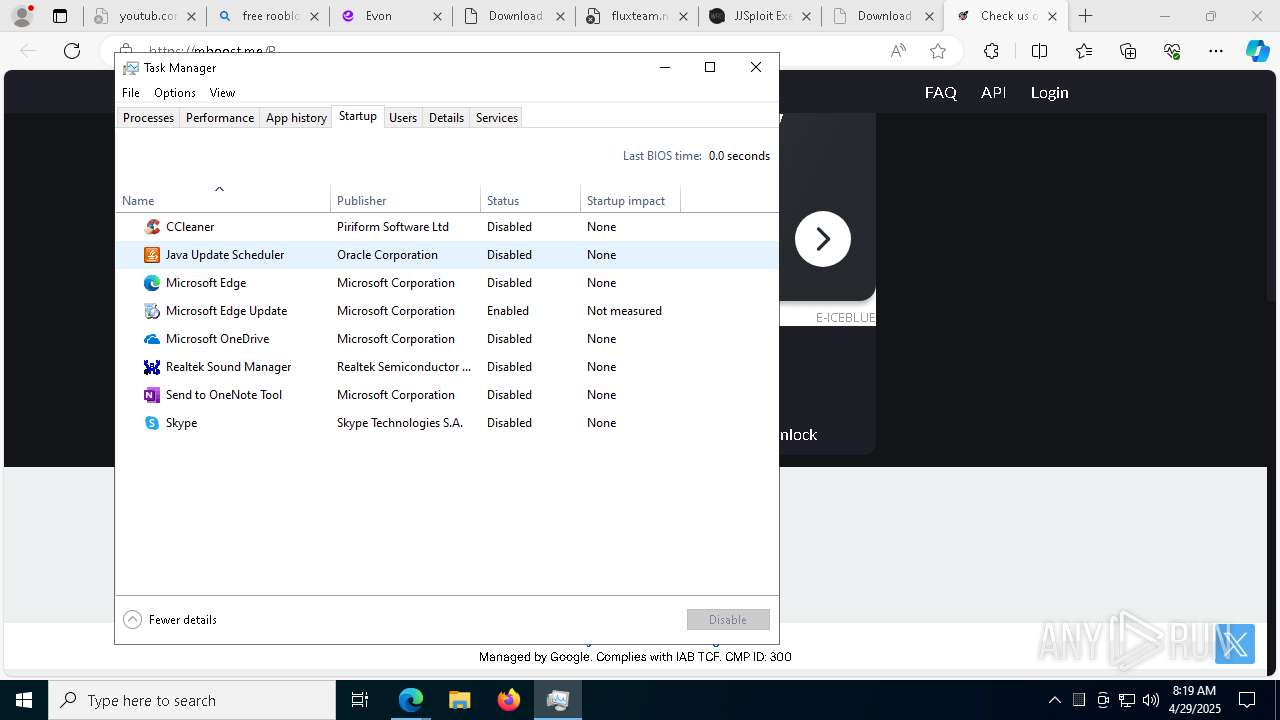Open the Edge profile avatar icon
This screenshot has width=1280, height=720.
click(x=22, y=16)
